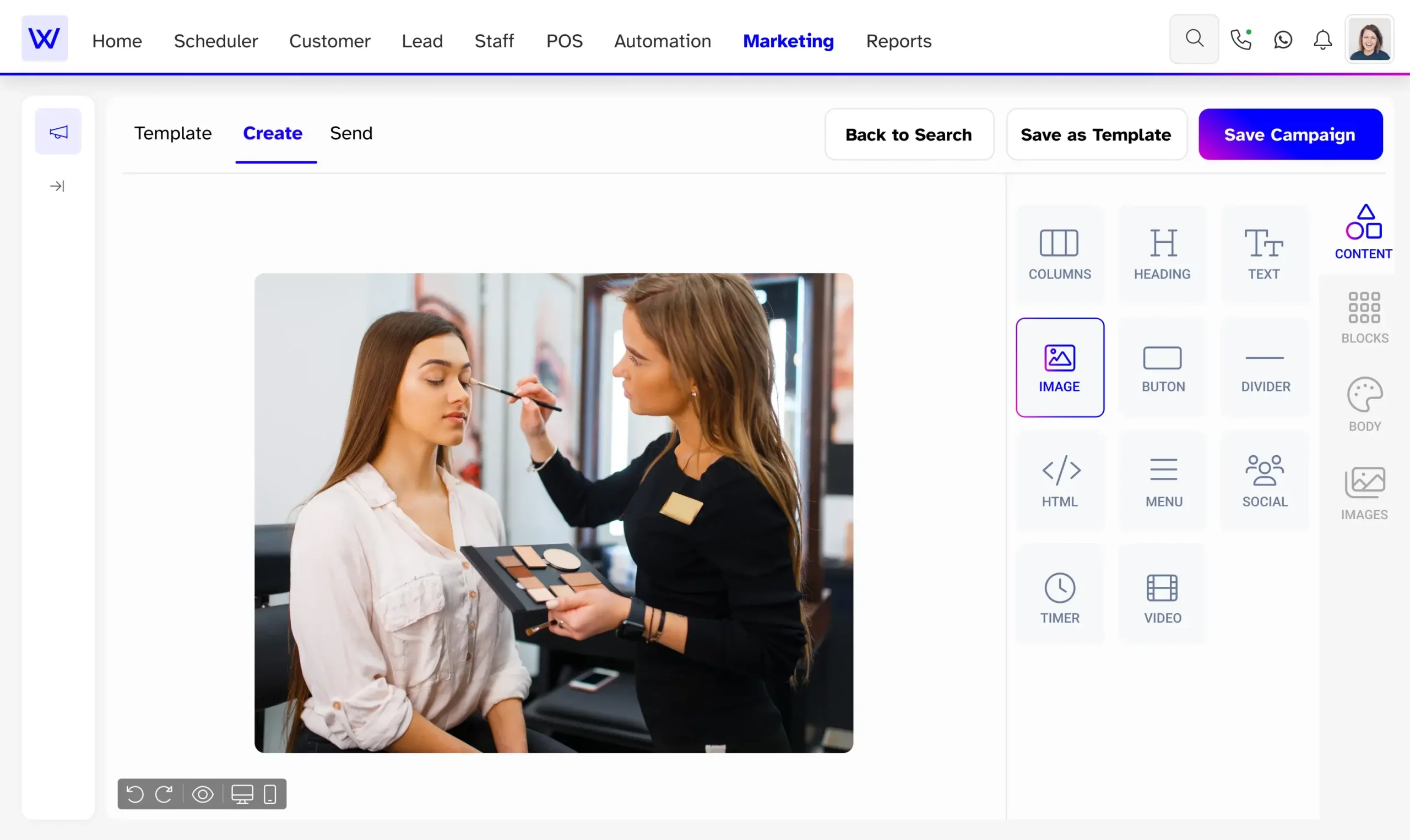The height and width of the screenshot is (840, 1410).
Task: Add a Timer countdown element
Action: [1060, 597]
